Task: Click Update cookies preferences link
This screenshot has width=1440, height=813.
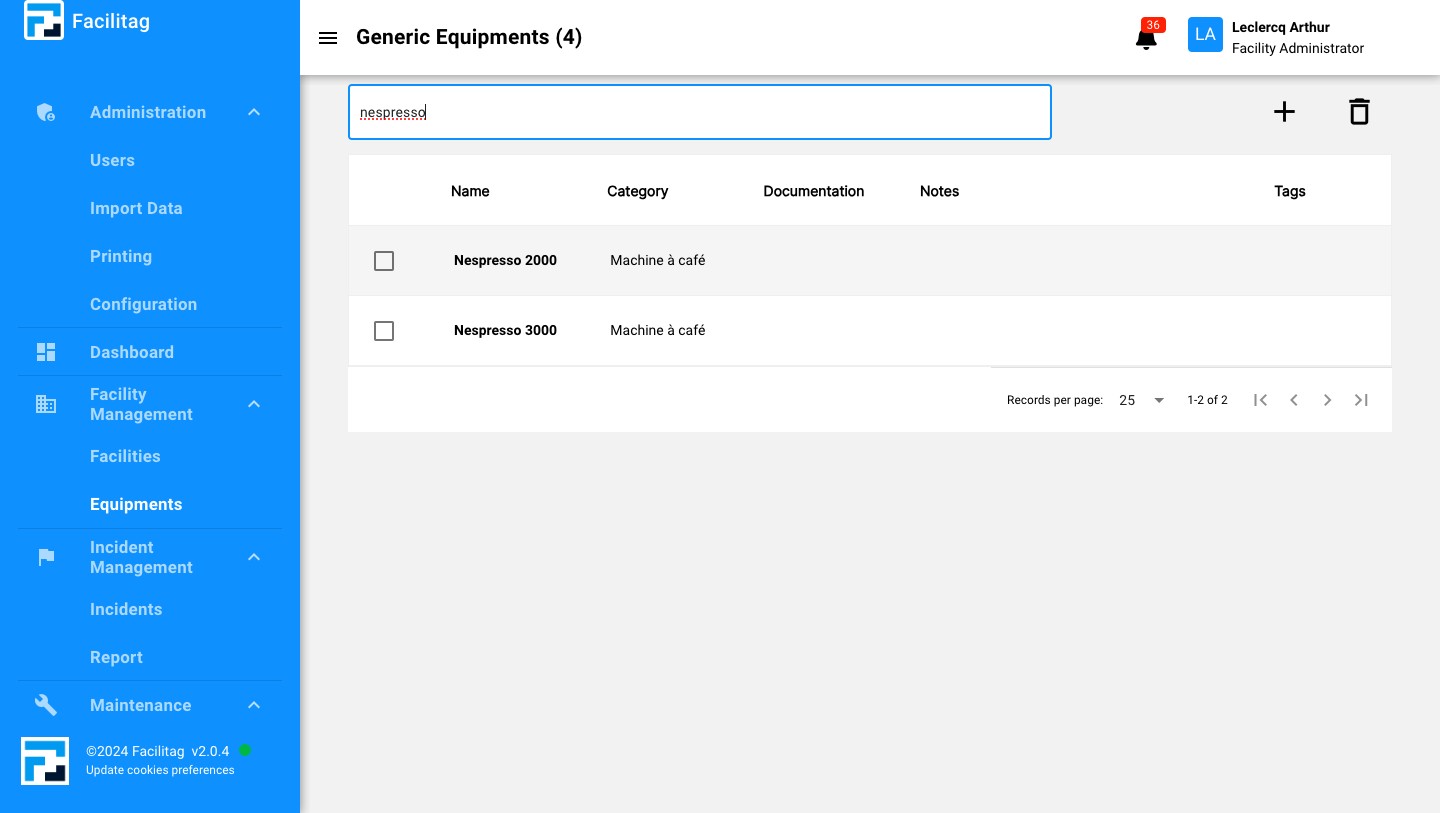Action: pyautogui.click(x=160, y=770)
